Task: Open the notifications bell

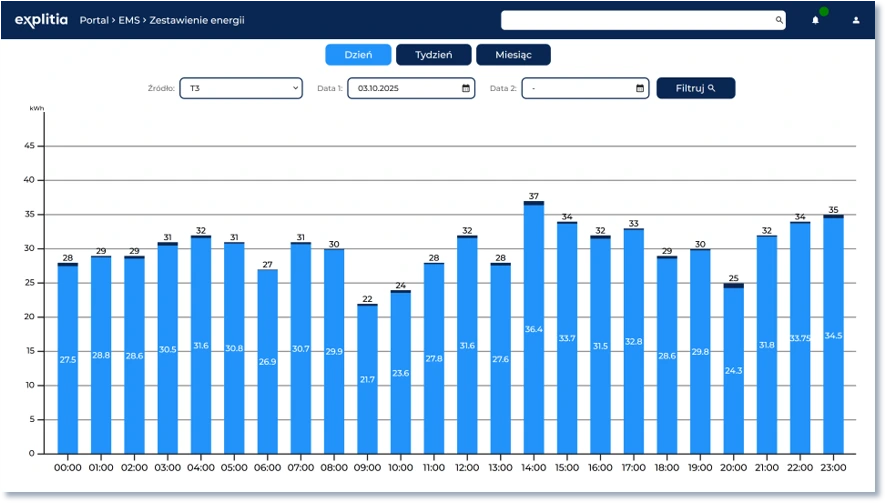Action: [x=815, y=20]
